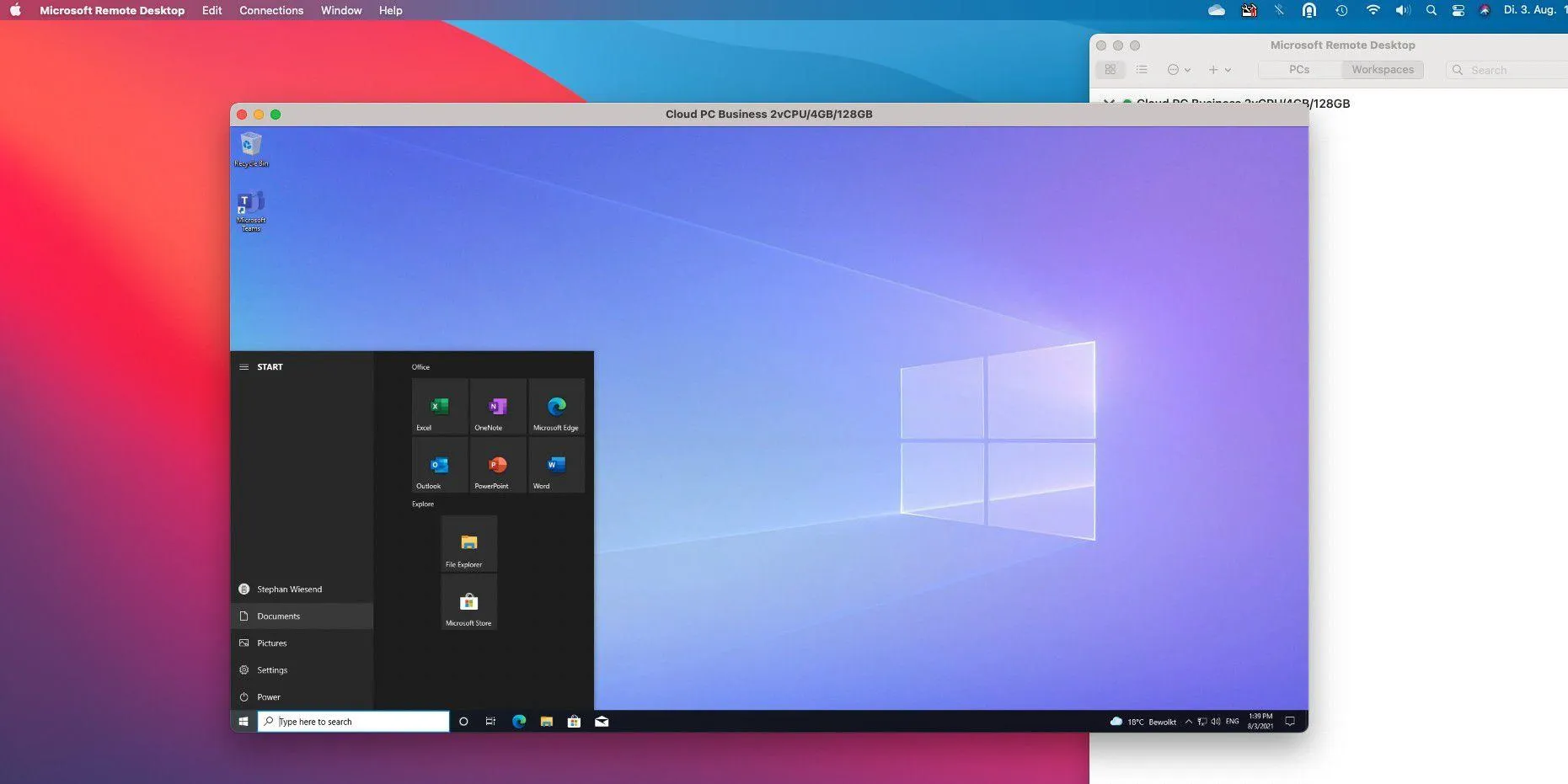1568x784 pixels.
Task: Collapse the Cloud PC Business workspace entry
Action: (x=1108, y=103)
